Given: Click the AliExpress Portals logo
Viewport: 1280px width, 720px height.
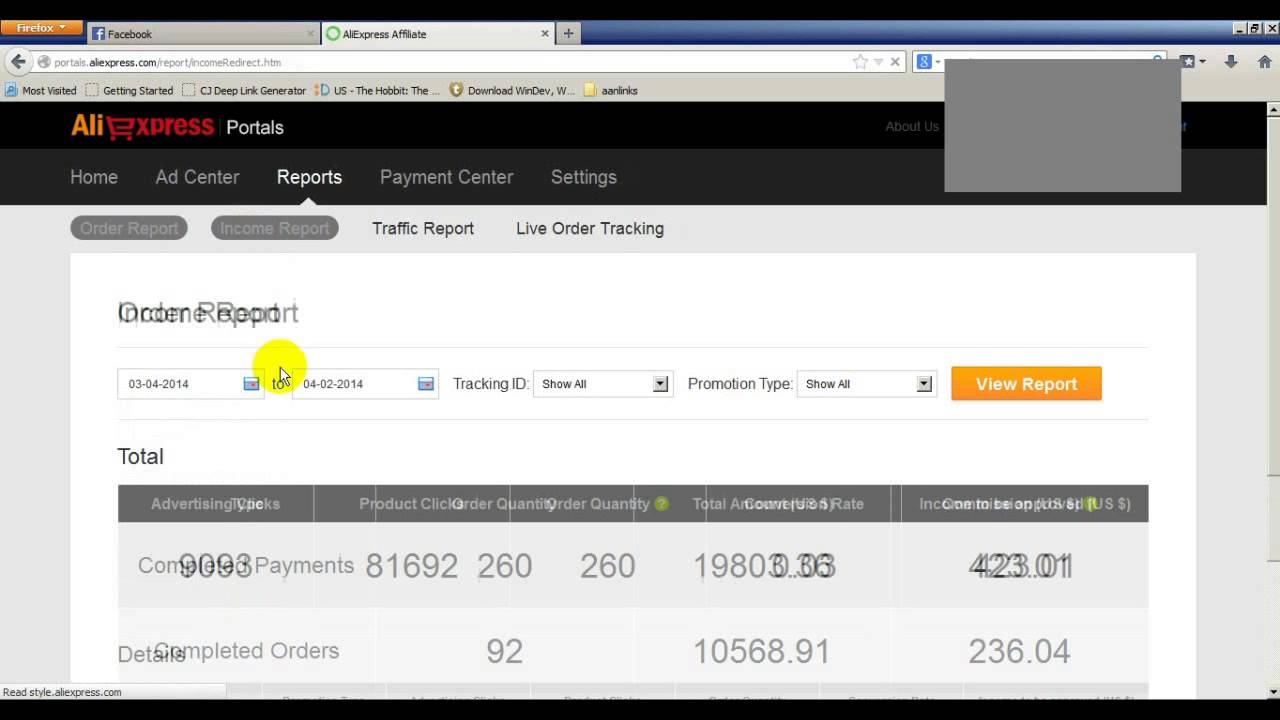Looking at the screenshot, I should pos(177,127).
